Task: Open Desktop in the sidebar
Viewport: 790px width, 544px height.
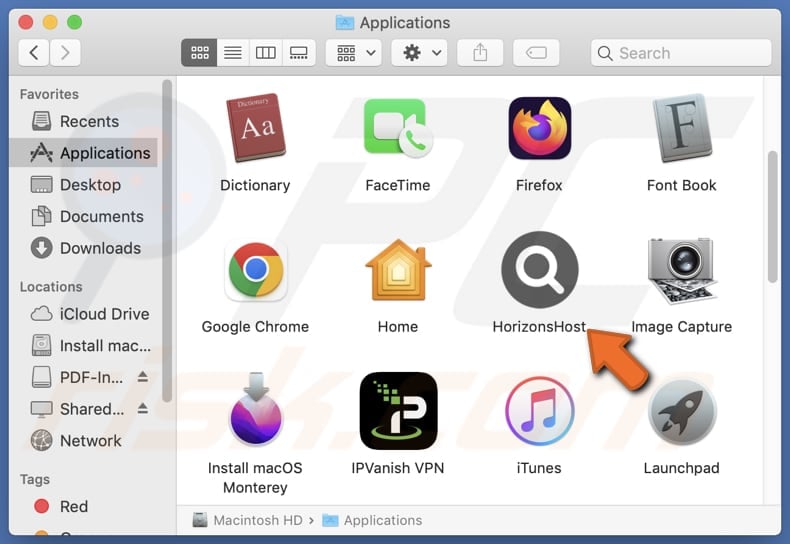Action: pyautogui.click(x=84, y=185)
